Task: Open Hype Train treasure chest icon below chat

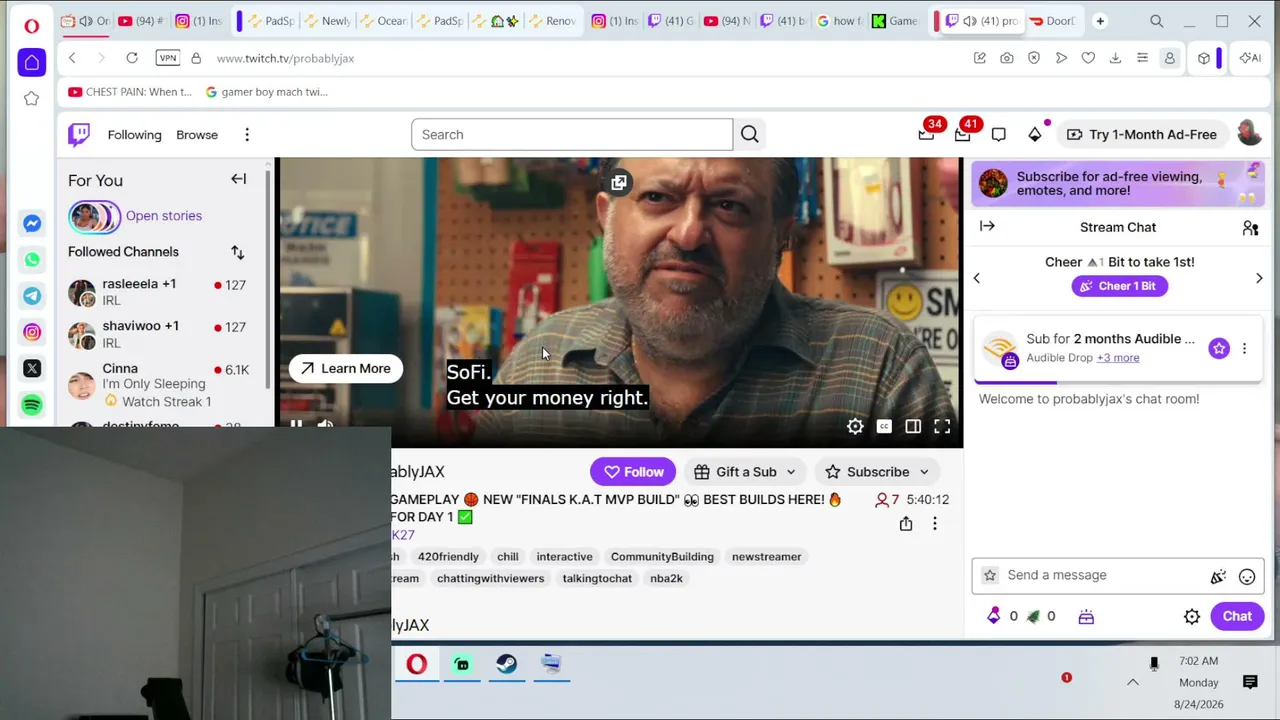Action: 1086,617
